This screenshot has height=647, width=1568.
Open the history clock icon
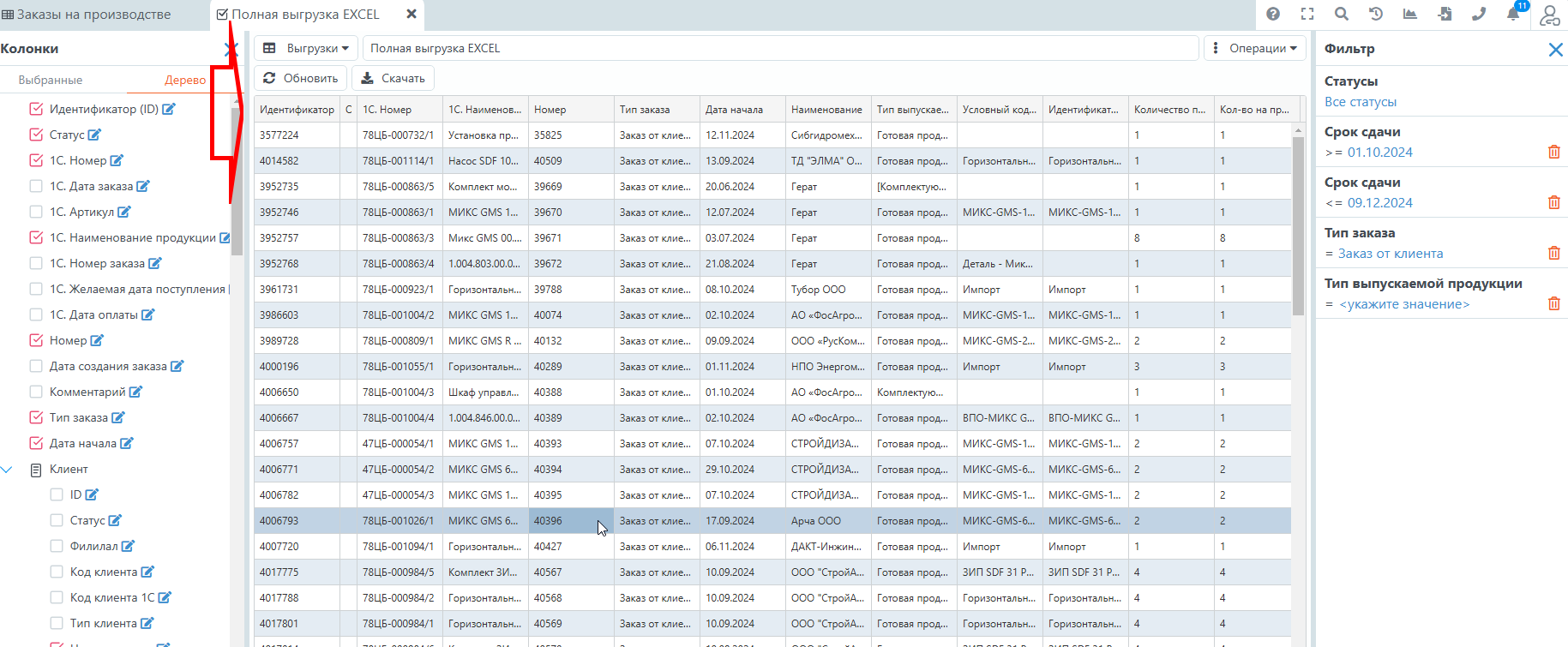[1376, 14]
